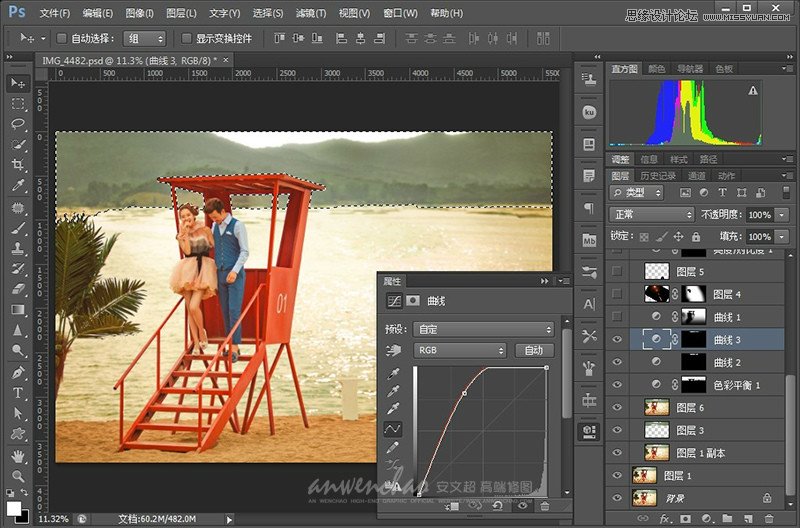The width and height of the screenshot is (800, 528).
Task: Check the 显示变换控件 option
Action: pyautogui.click(x=187, y=38)
